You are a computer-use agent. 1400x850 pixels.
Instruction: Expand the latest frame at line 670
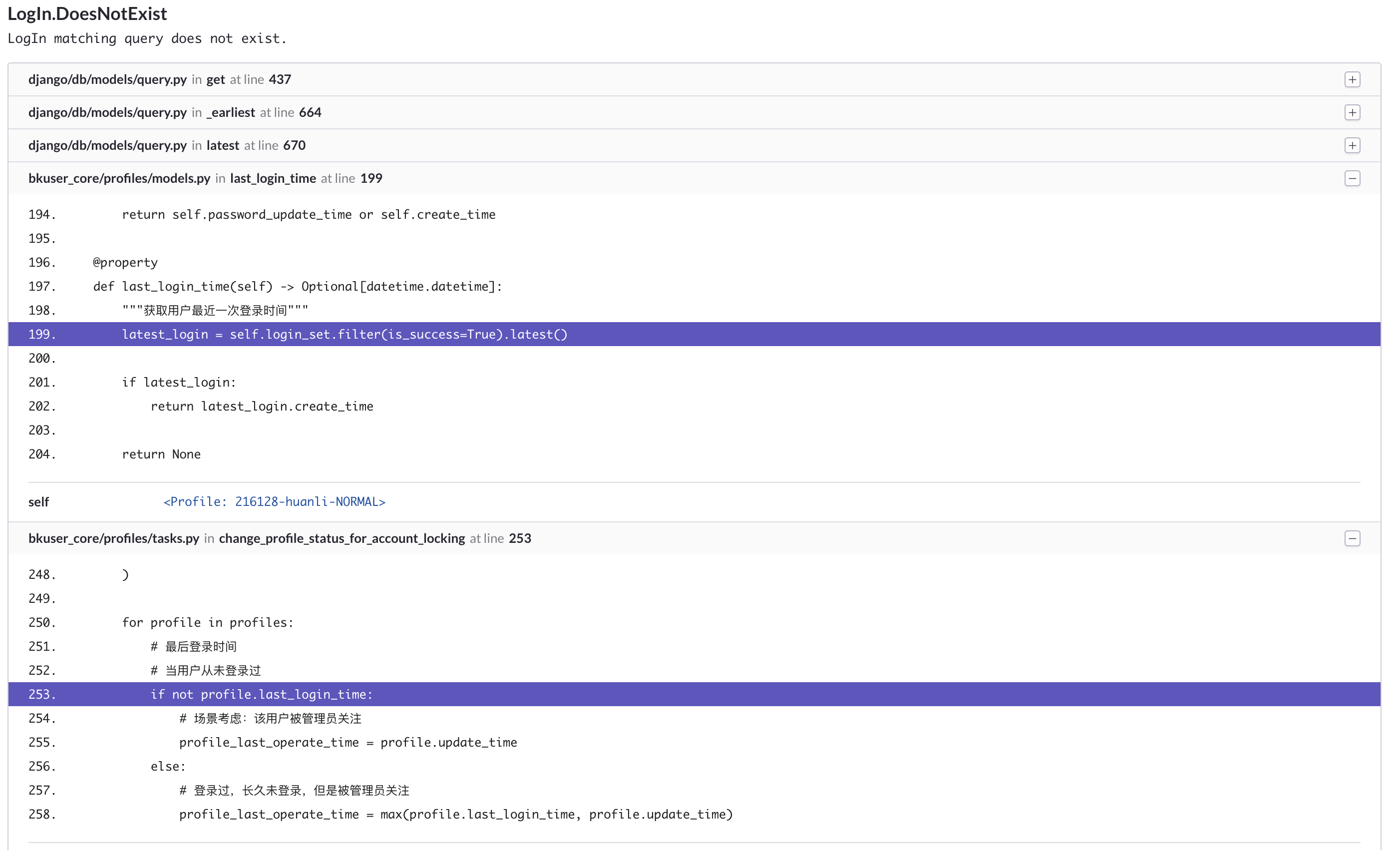tap(1353, 145)
